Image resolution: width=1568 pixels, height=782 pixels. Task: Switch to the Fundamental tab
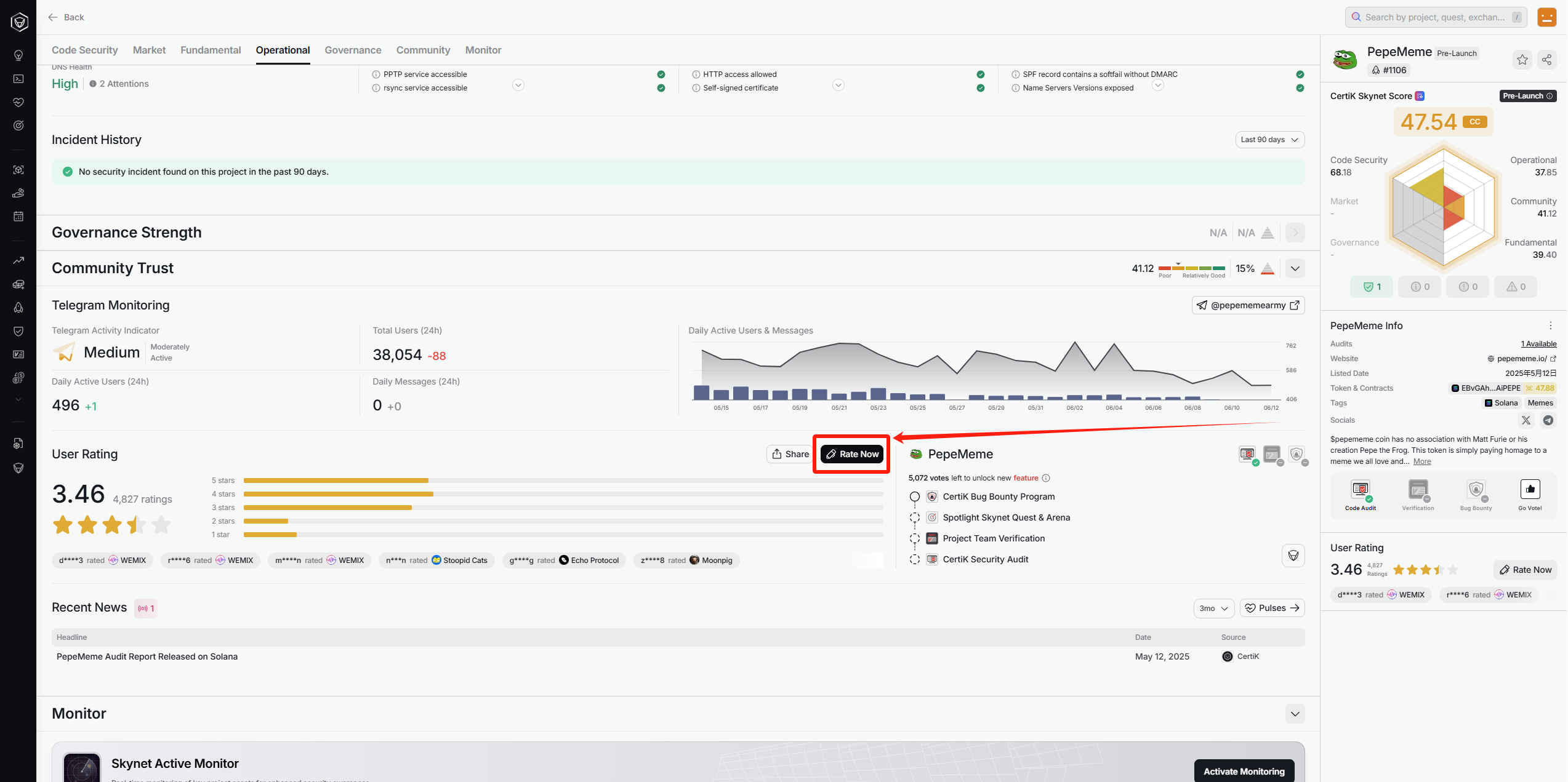pyautogui.click(x=211, y=50)
